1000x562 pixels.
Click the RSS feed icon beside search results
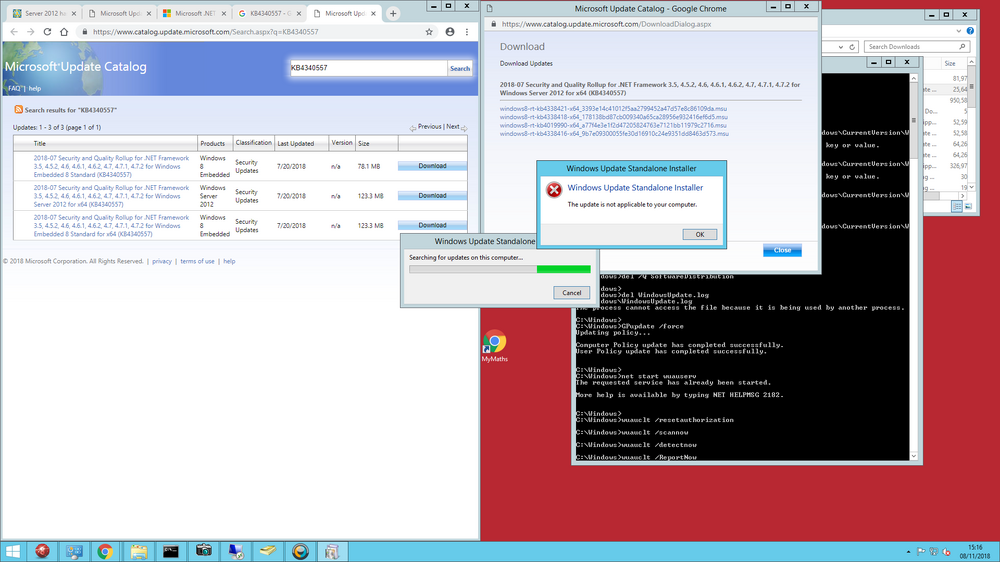click(18, 110)
